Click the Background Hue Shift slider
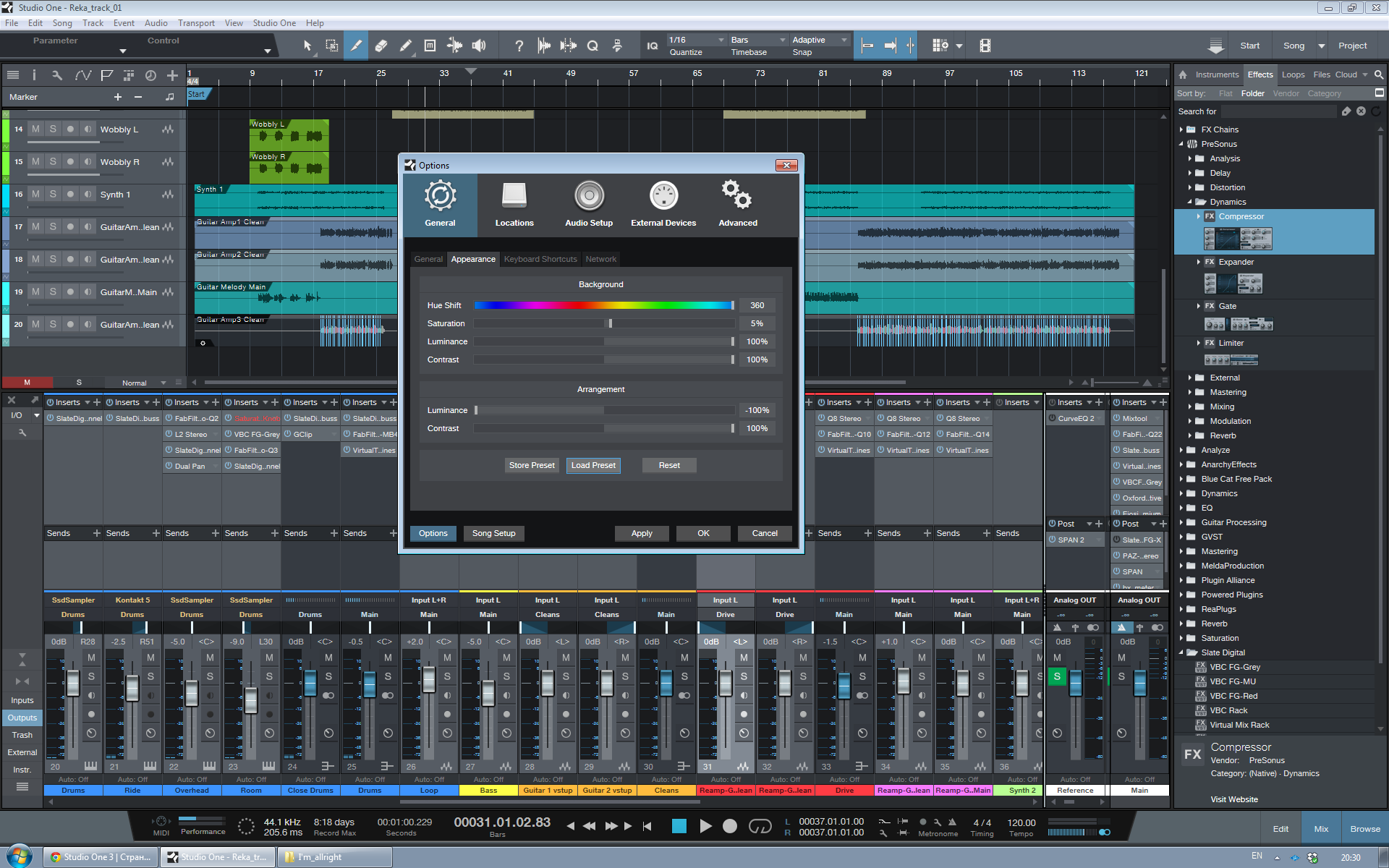Screen dimensions: 1389x868 (604, 305)
